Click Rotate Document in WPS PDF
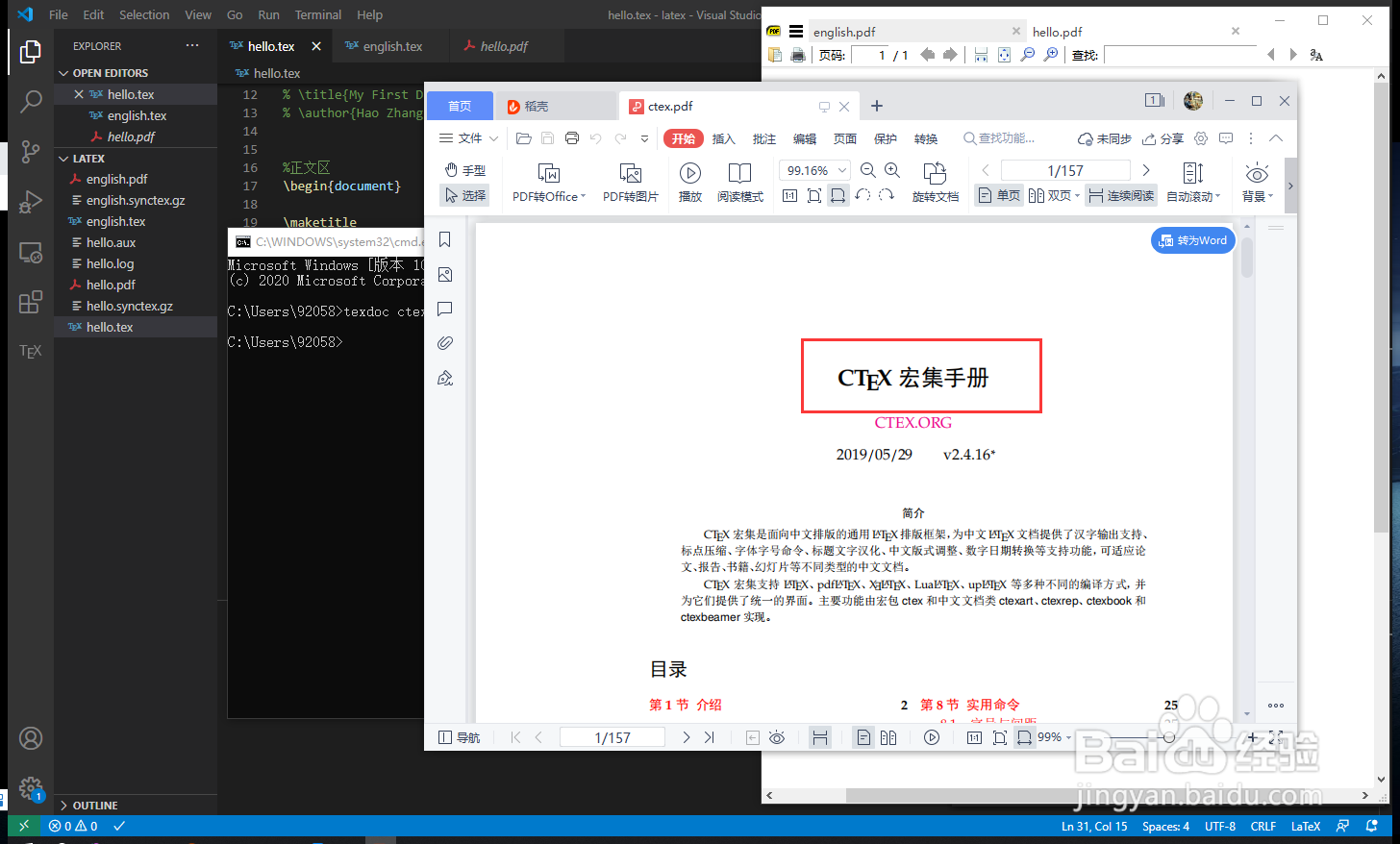The height and width of the screenshot is (844, 1400). click(x=936, y=183)
